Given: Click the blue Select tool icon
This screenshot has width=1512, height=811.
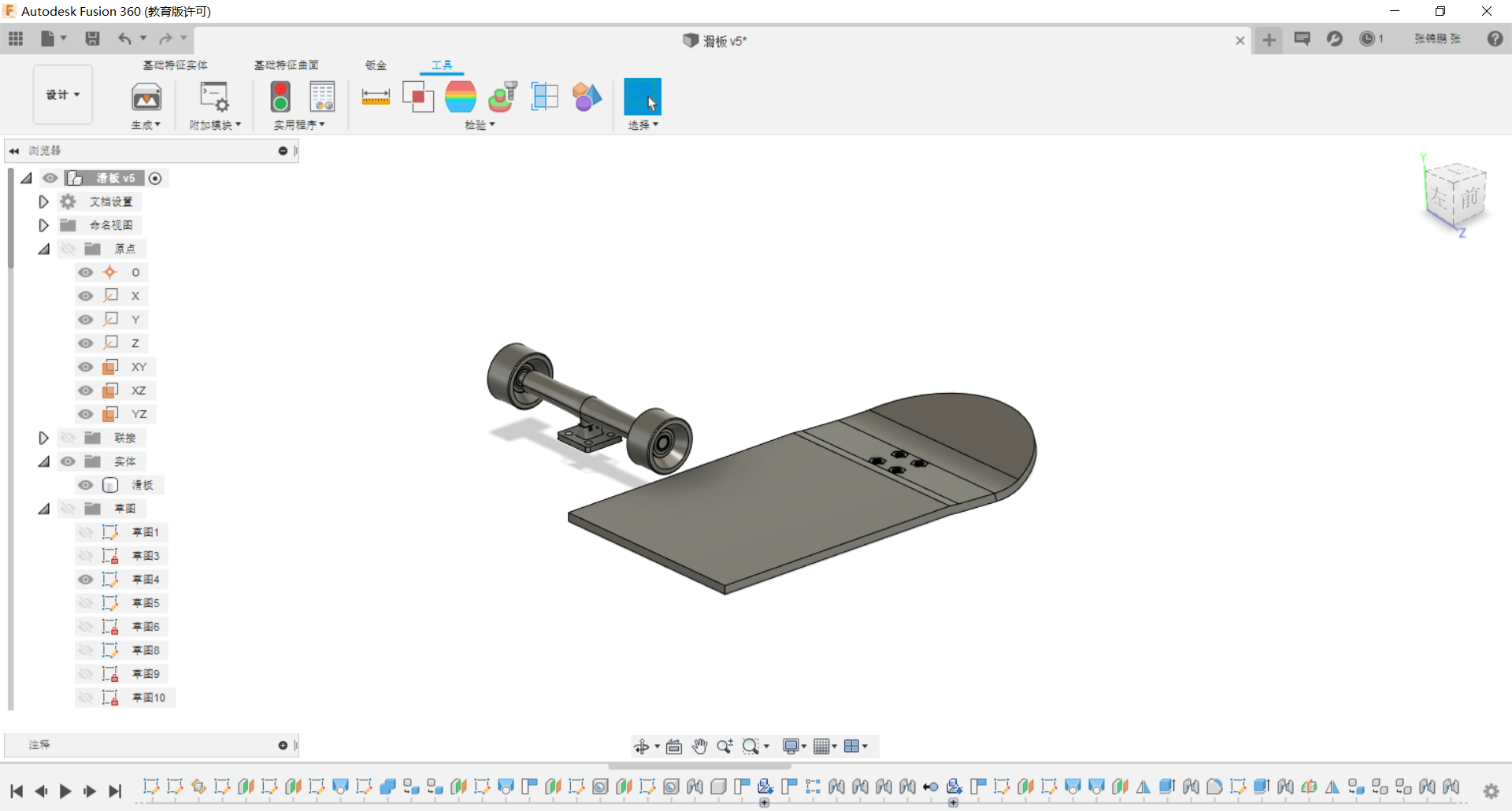Looking at the screenshot, I should click(643, 97).
